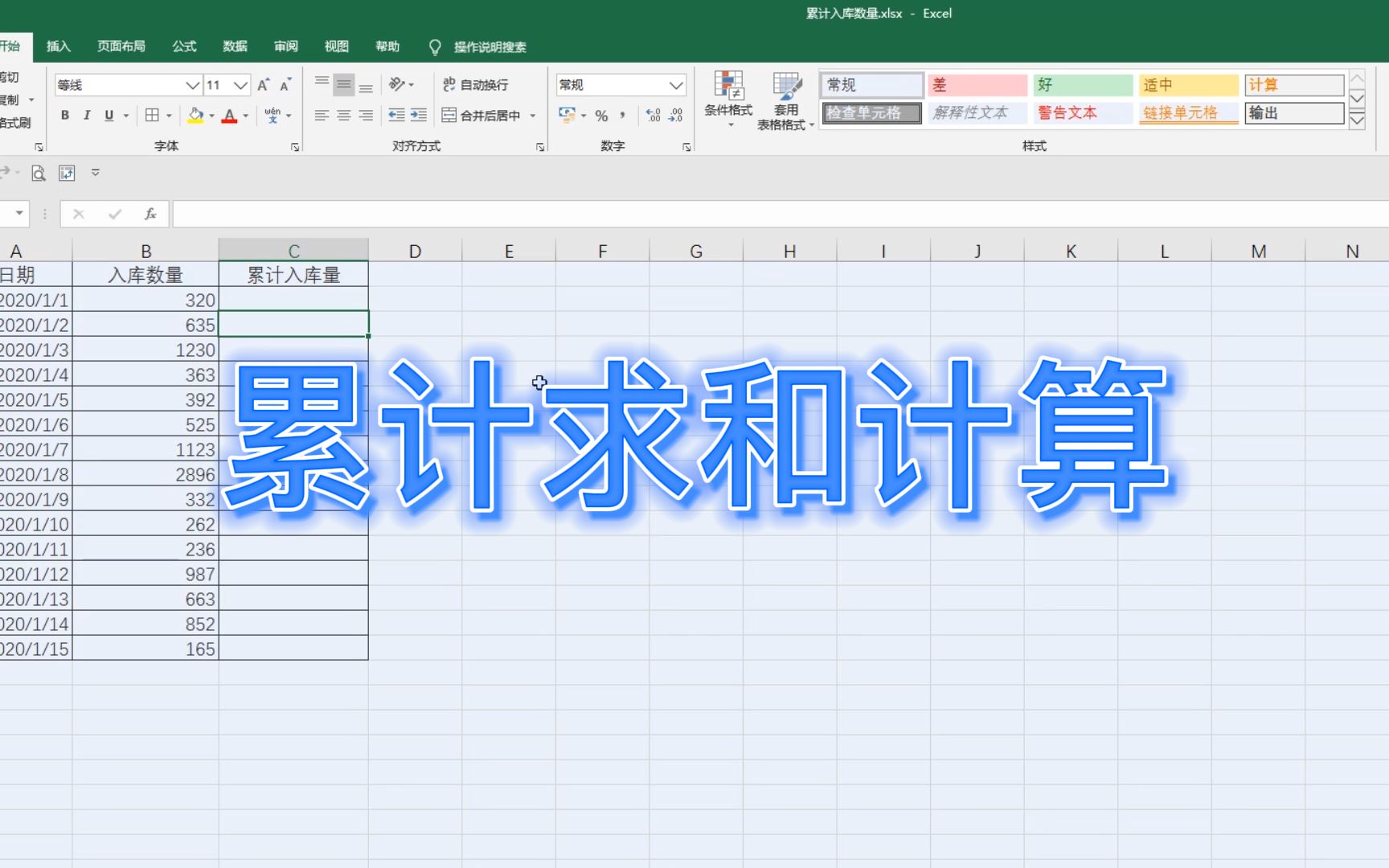Toggle bold formatting
This screenshot has width=1389, height=868.
(65, 116)
